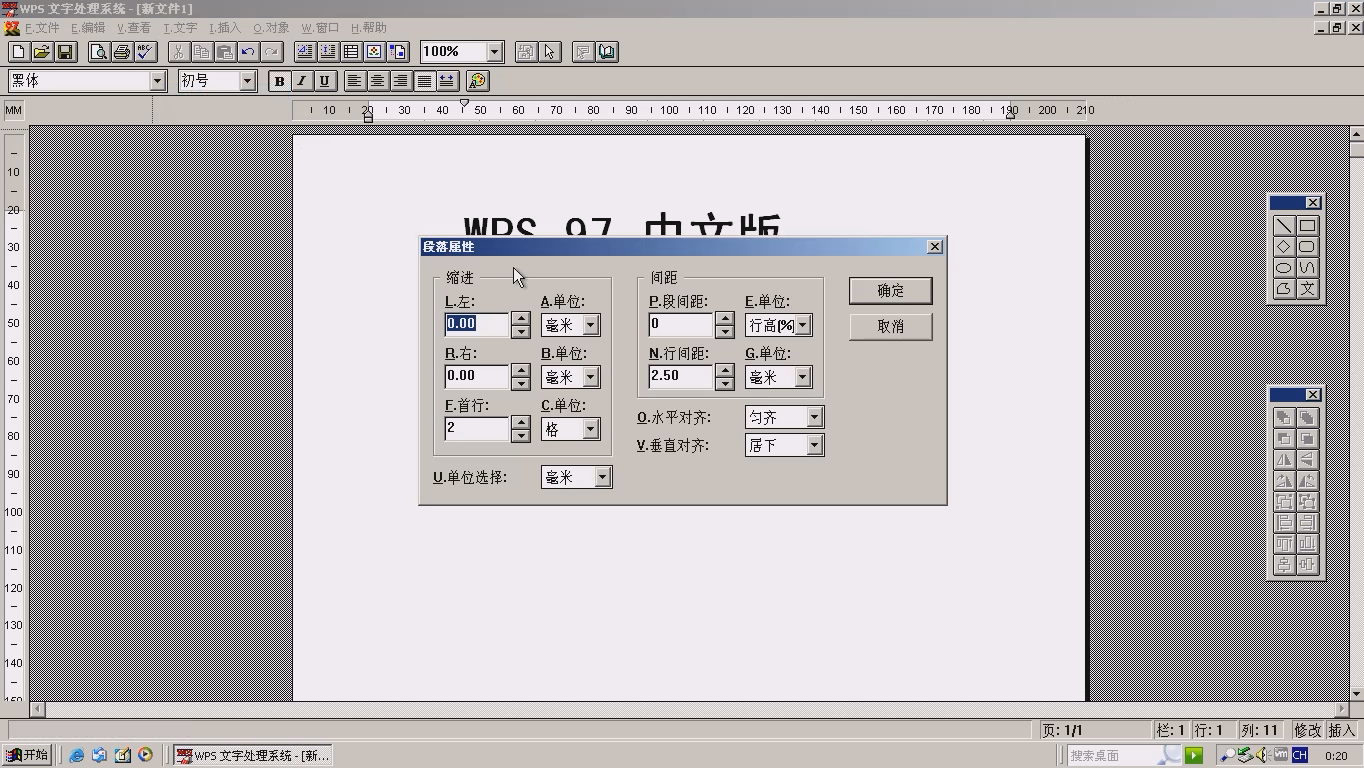Select the text box 文 tool
This screenshot has width=1364, height=768.
1307,289
